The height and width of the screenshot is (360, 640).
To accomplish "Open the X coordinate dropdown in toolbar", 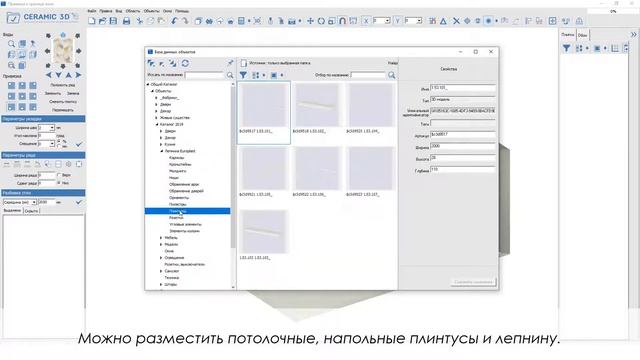I will (x=387, y=21).
